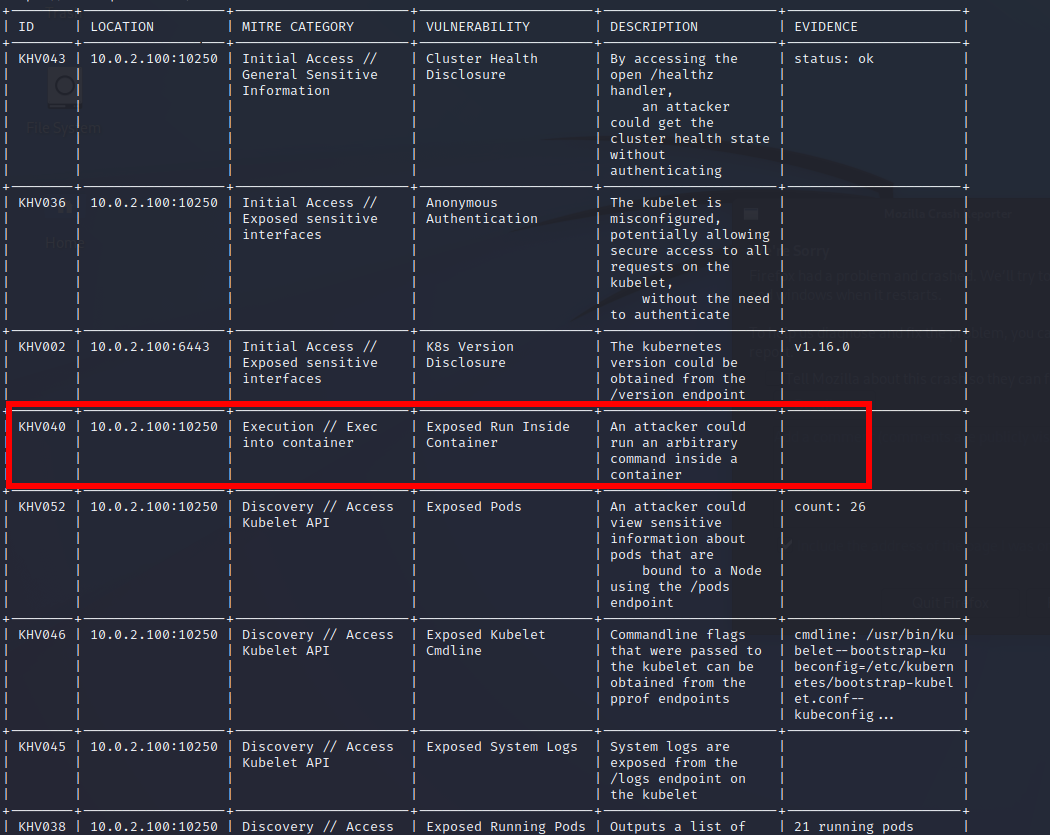Click description mentioning pprof endpoints
1050x835 pixels.
tap(686, 667)
